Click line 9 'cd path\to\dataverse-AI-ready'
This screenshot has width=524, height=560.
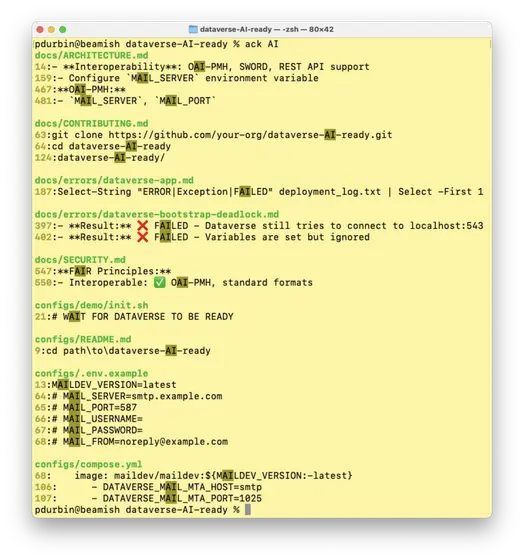[123, 351]
